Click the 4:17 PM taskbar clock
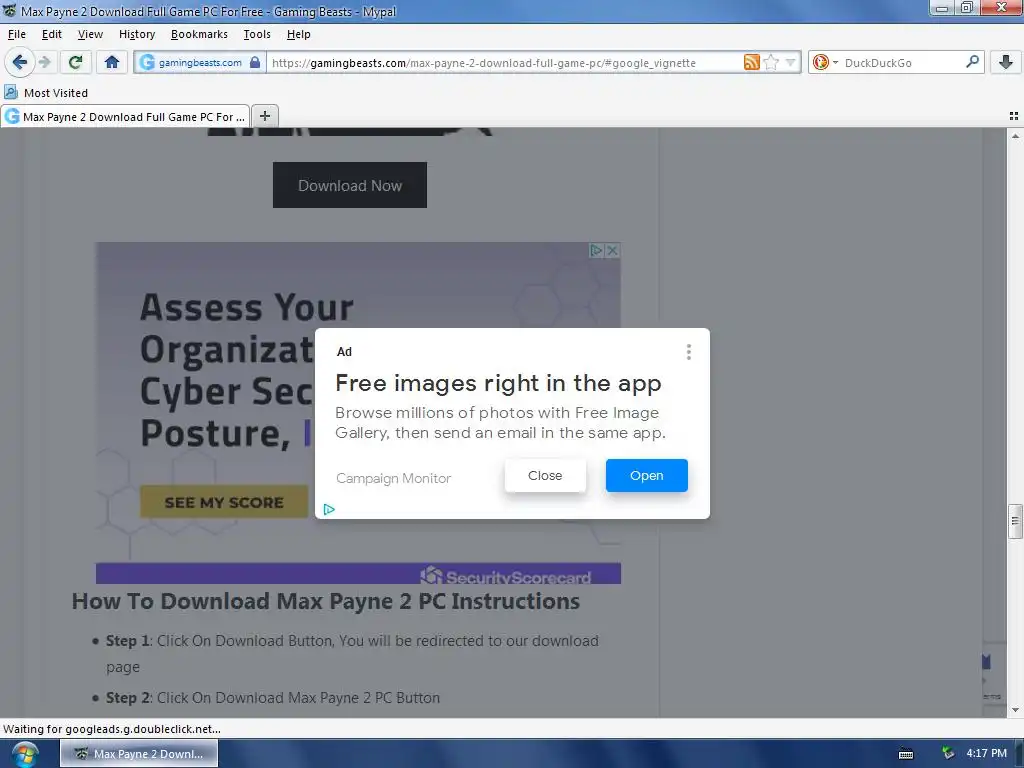Image resolution: width=1024 pixels, height=768 pixels. click(986, 753)
